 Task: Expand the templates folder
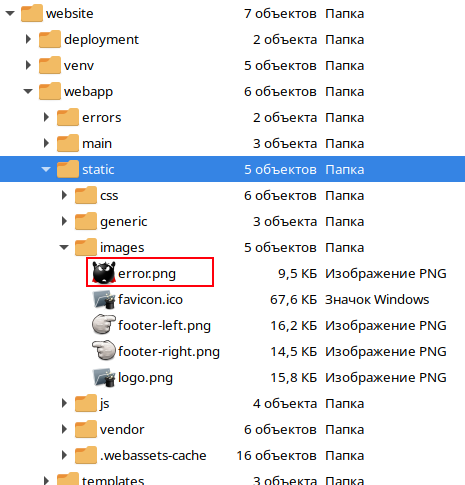pos(46,480)
